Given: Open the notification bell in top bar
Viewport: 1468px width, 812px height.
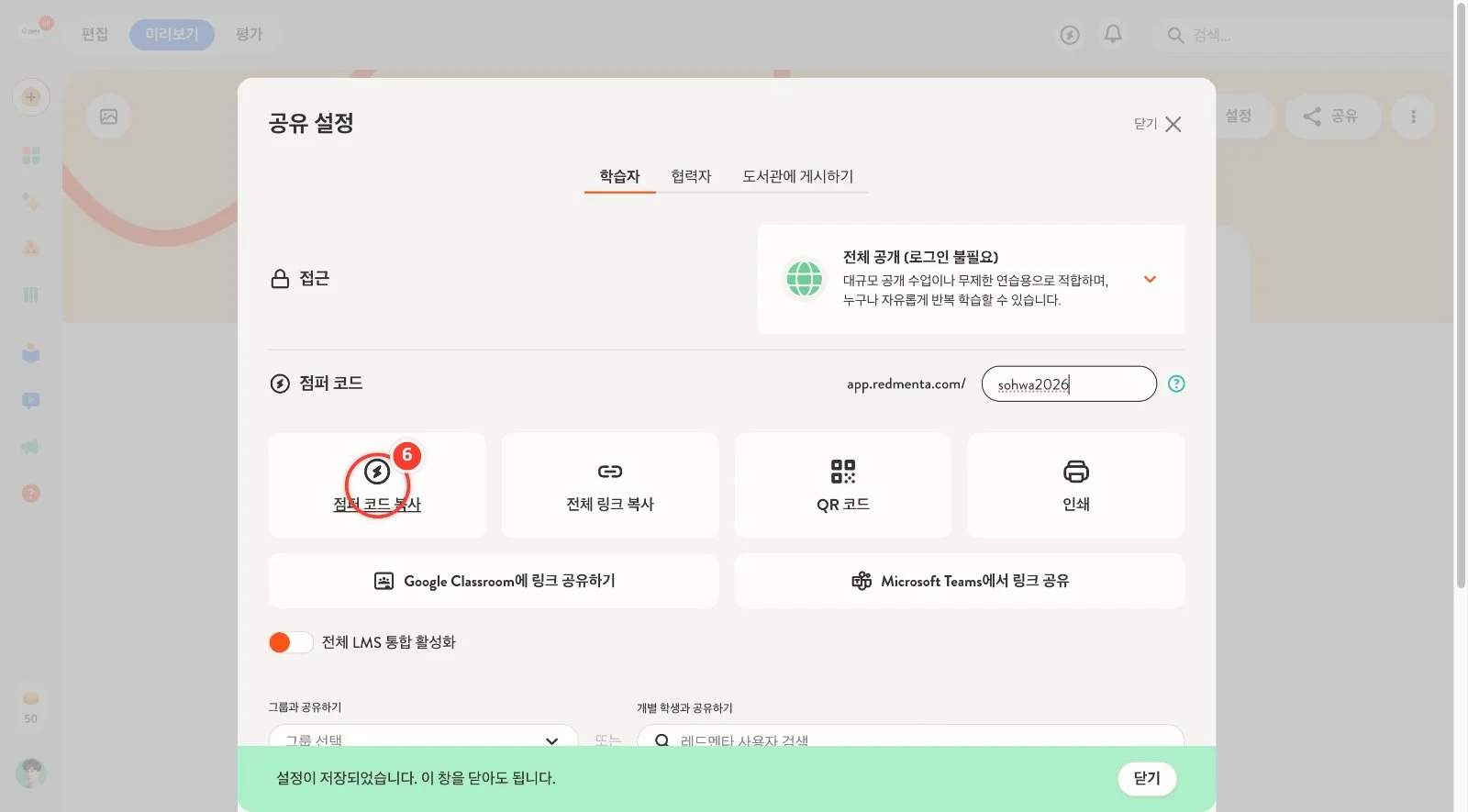Looking at the screenshot, I should click(1113, 35).
